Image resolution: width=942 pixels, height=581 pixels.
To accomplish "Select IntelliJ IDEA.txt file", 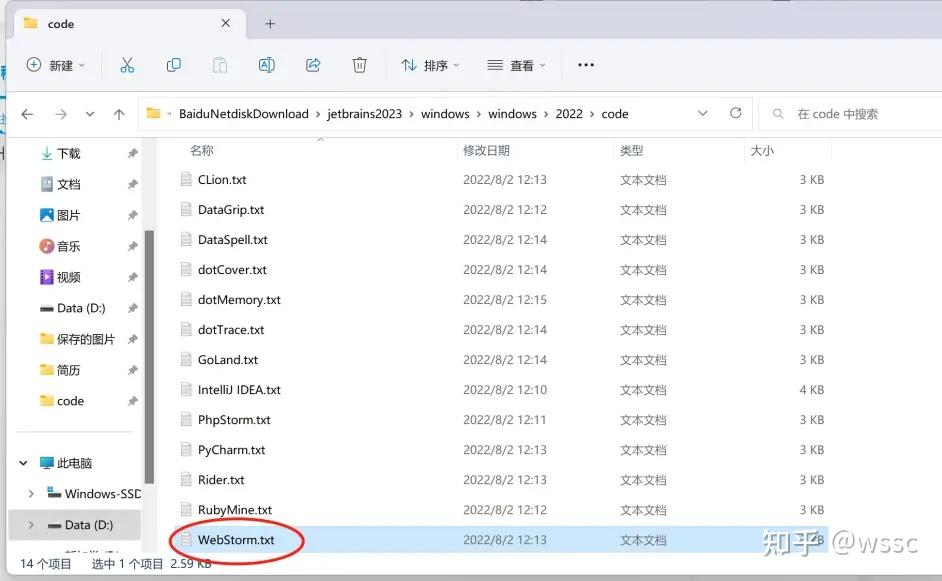I will pos(239,389).
